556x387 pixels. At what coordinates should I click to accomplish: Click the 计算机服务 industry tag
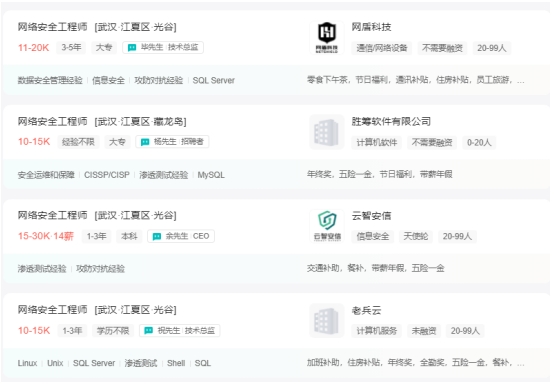tap(377, 331)
